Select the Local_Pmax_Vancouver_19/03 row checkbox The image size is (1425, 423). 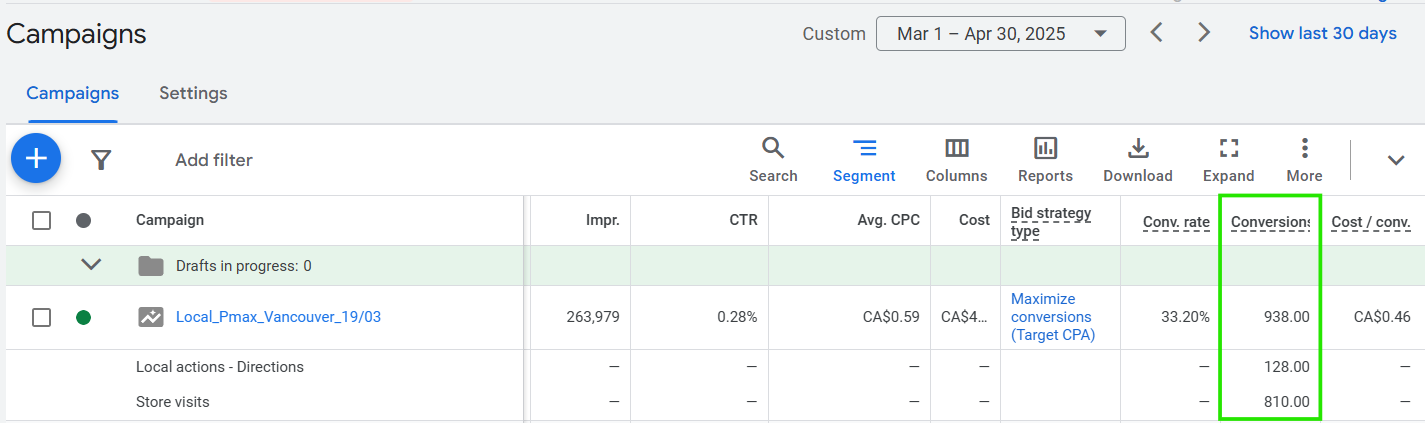[41, 317]
